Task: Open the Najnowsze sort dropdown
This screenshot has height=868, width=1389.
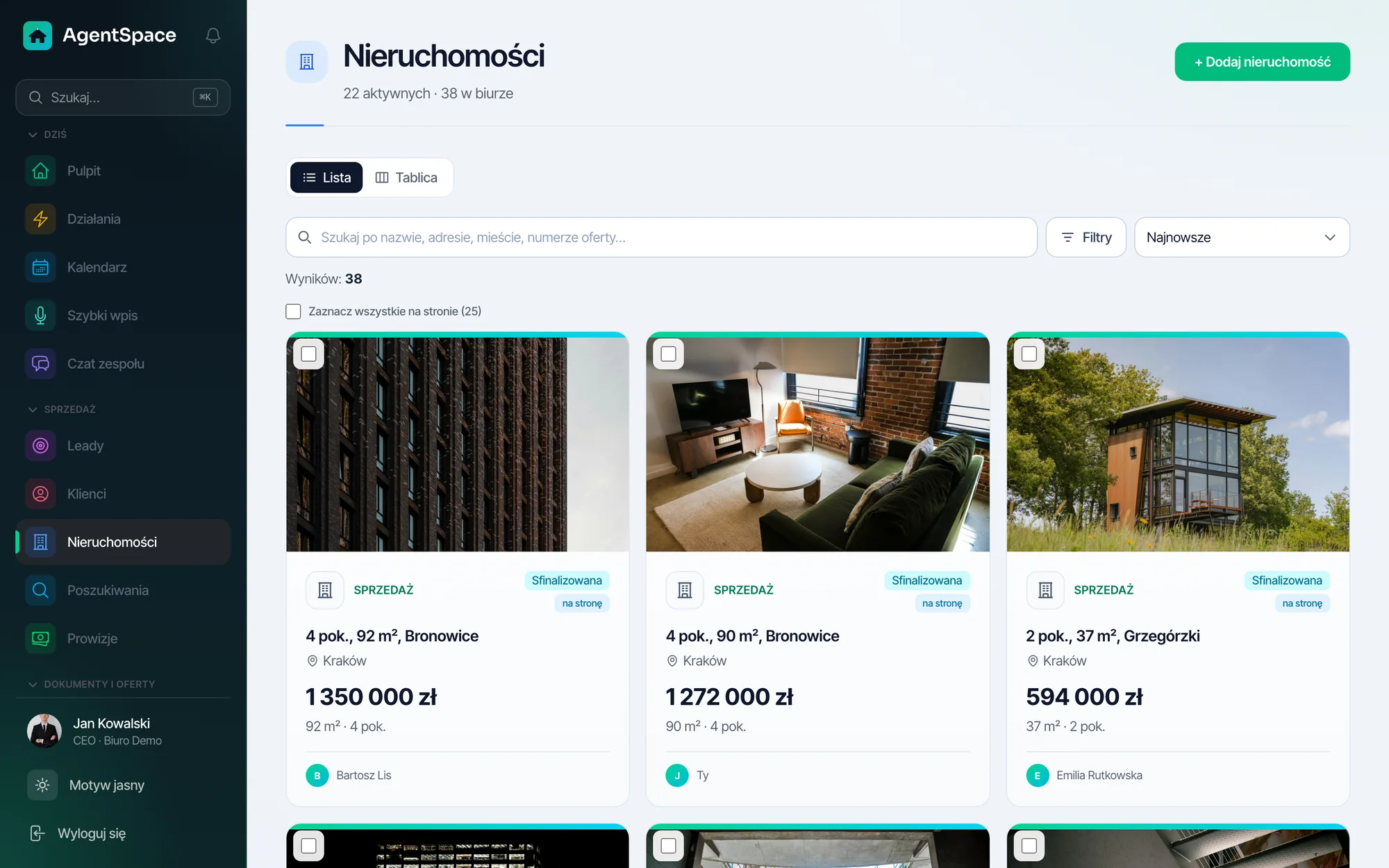Action: [x=1242, y=237]
